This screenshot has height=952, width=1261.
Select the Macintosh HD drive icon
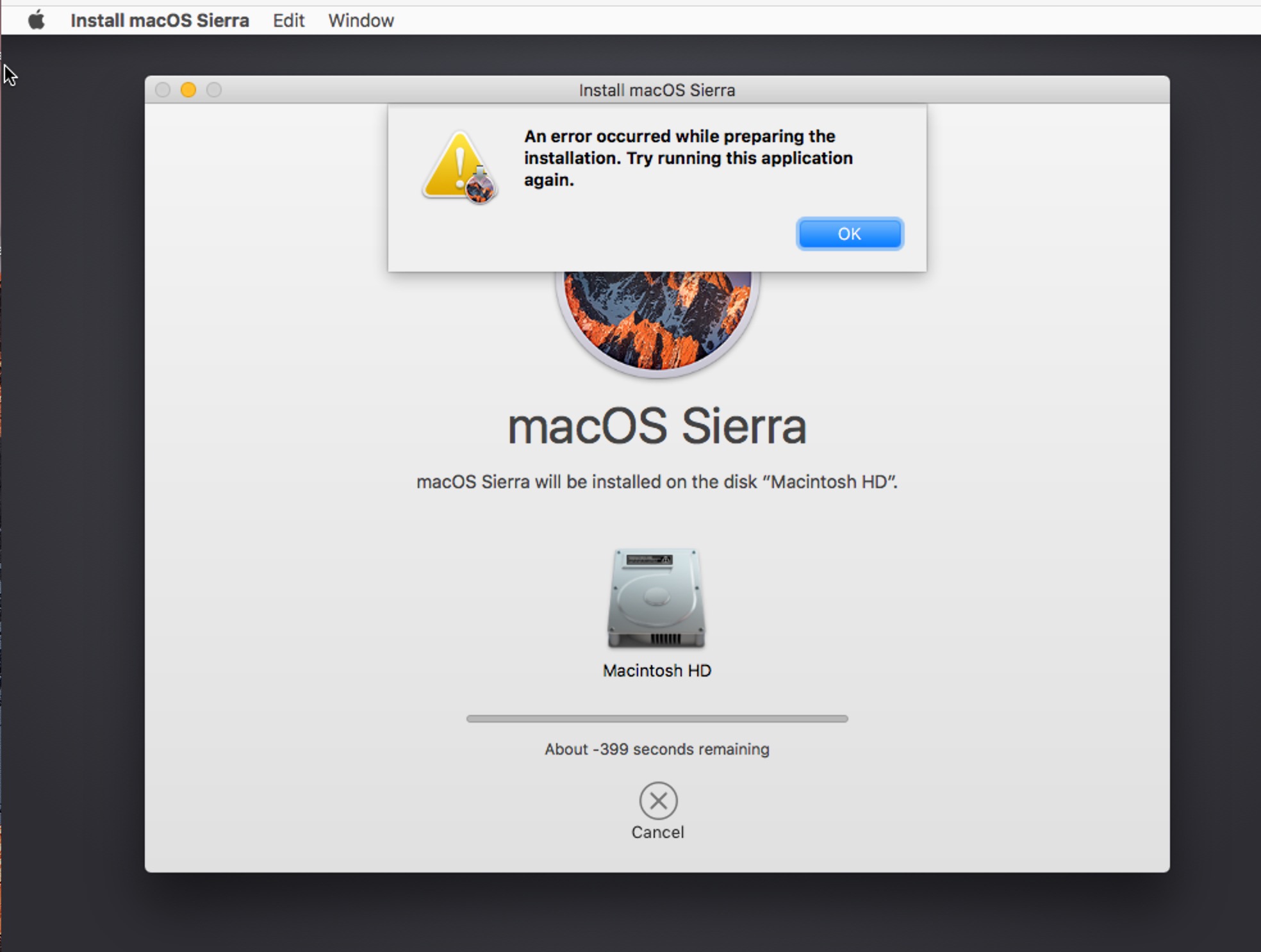(656, 598)
